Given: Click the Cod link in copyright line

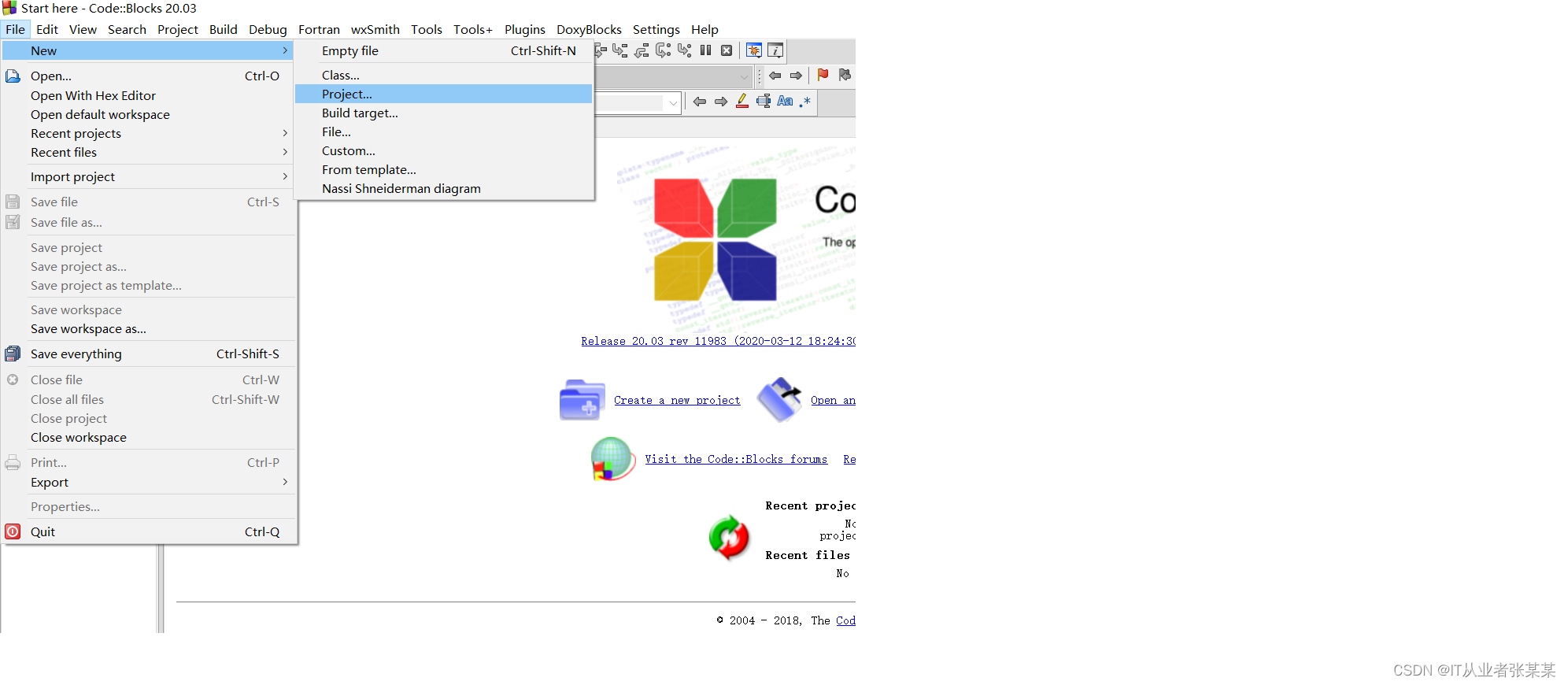Looking at the screenshot, I should (845, 620).
